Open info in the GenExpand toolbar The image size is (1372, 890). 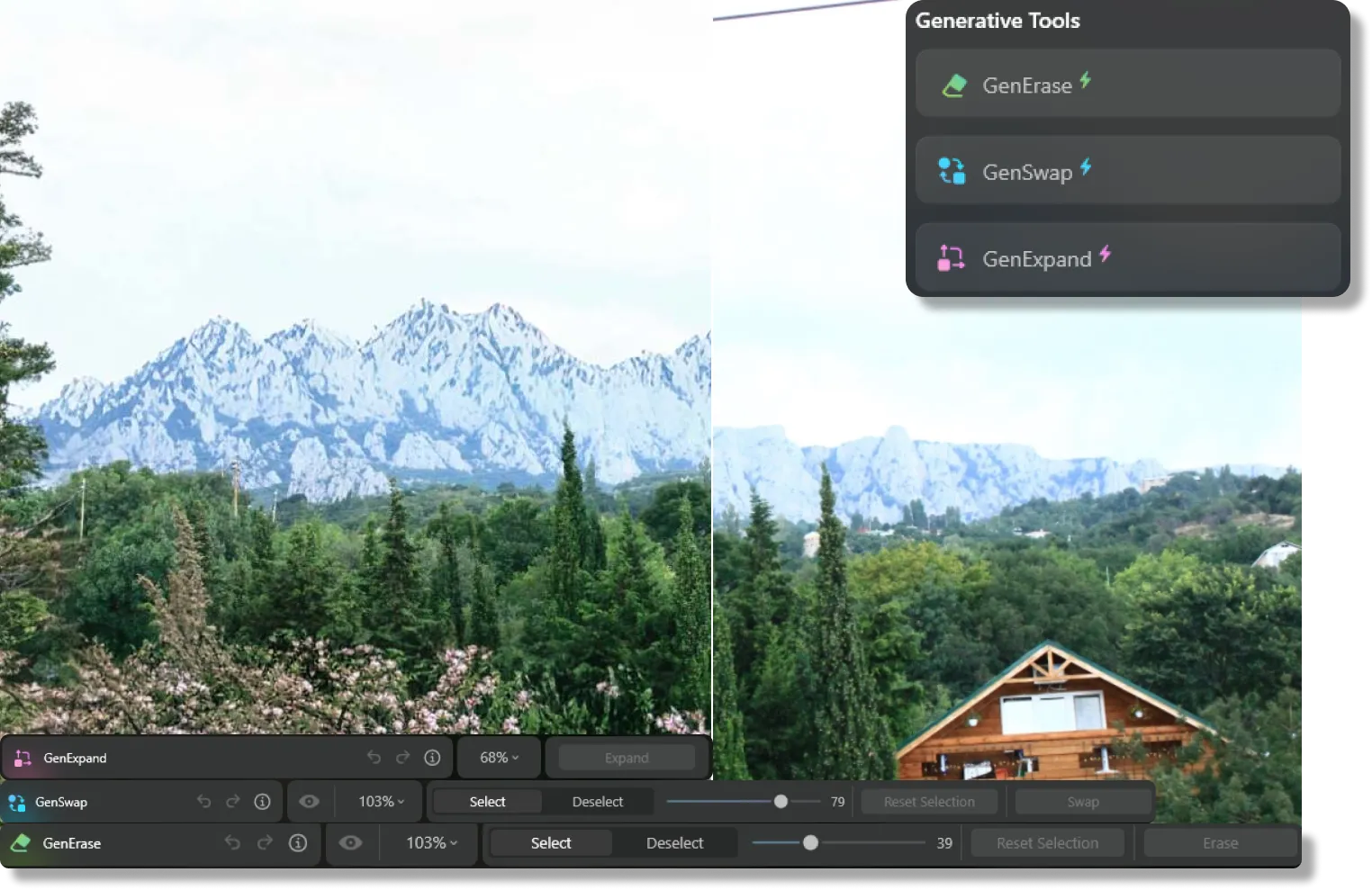coord(432,758)
